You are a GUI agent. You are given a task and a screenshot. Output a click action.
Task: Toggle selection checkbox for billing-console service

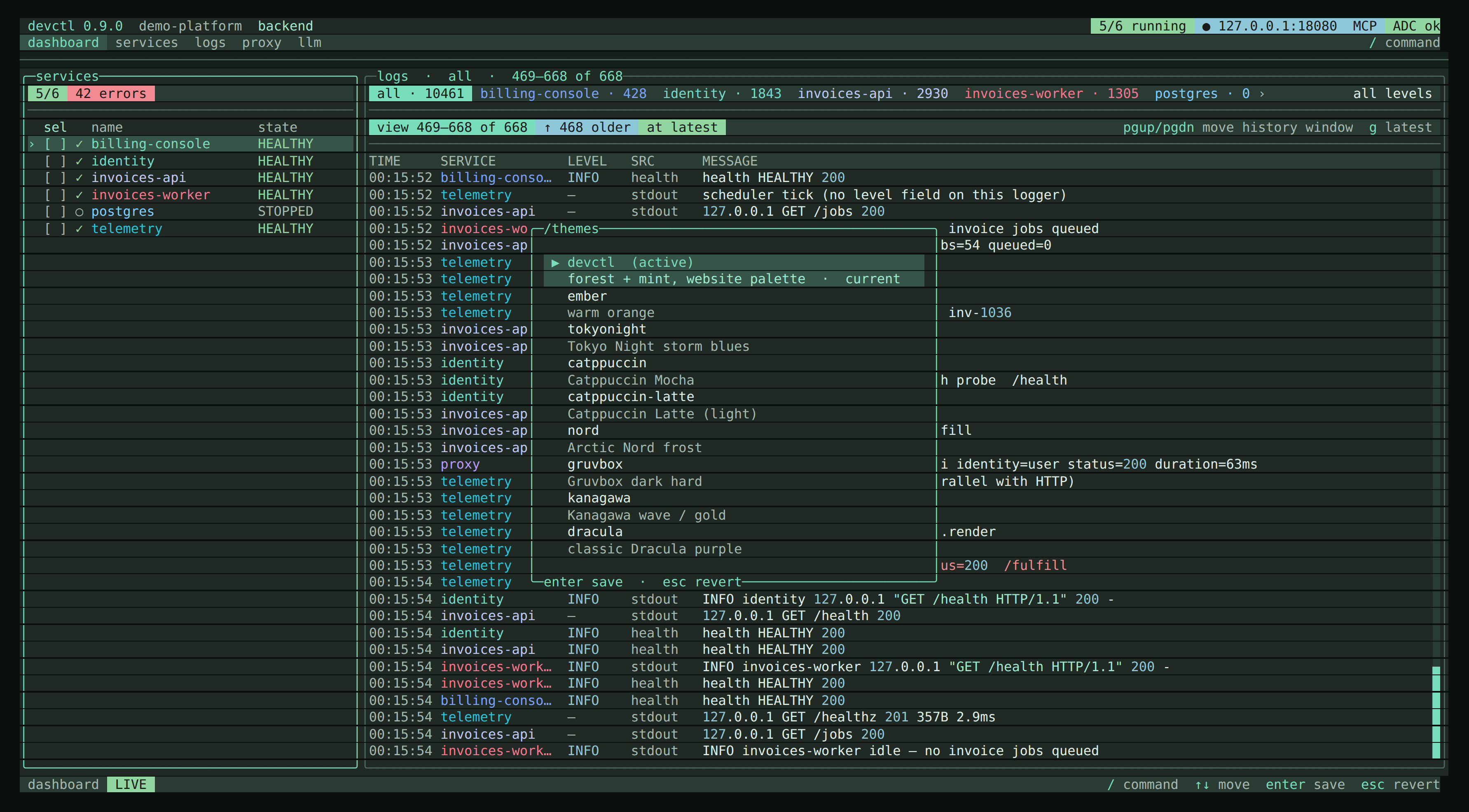[55, 144]
